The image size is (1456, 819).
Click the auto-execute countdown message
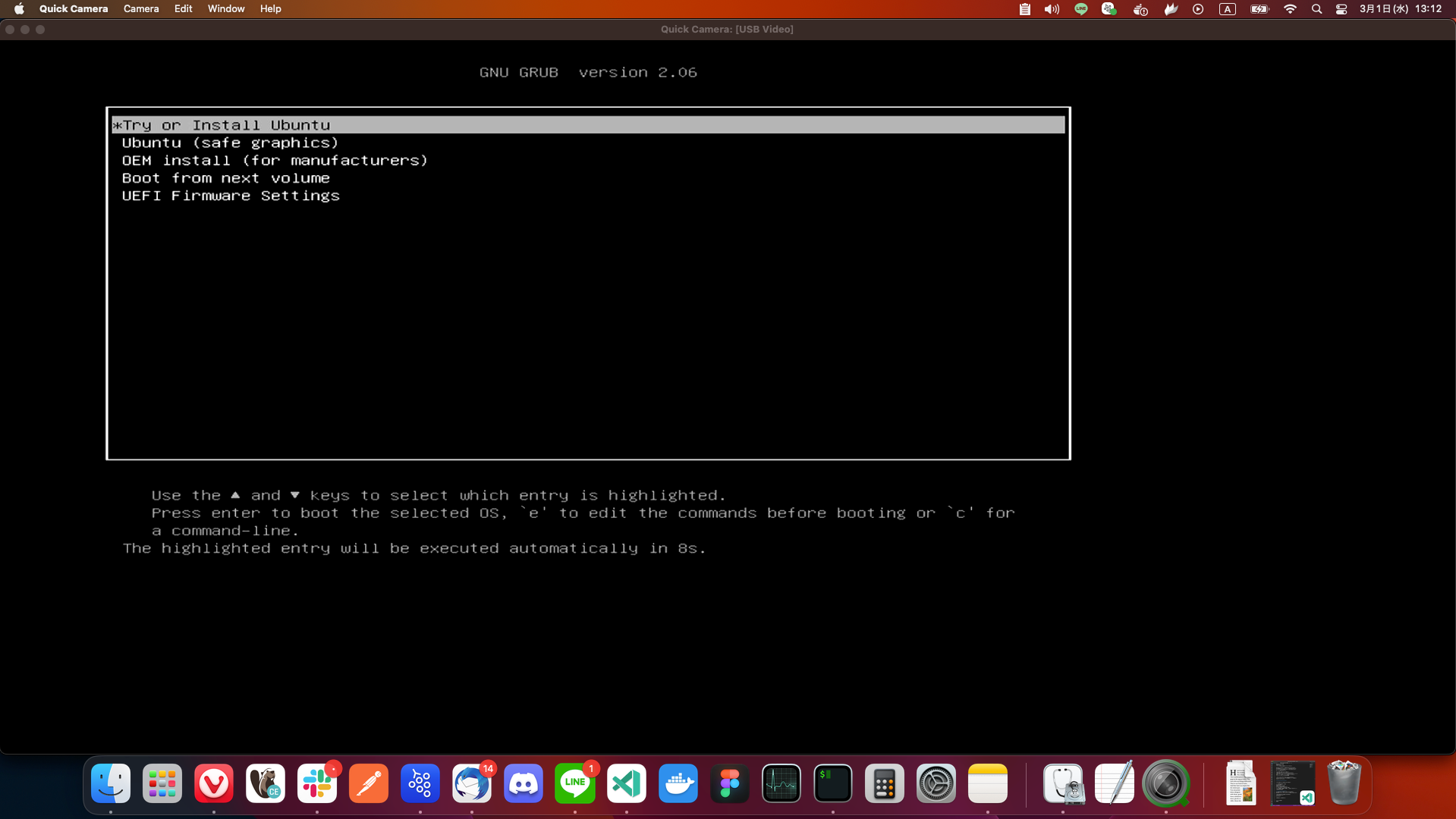click(x=414, y=548)
